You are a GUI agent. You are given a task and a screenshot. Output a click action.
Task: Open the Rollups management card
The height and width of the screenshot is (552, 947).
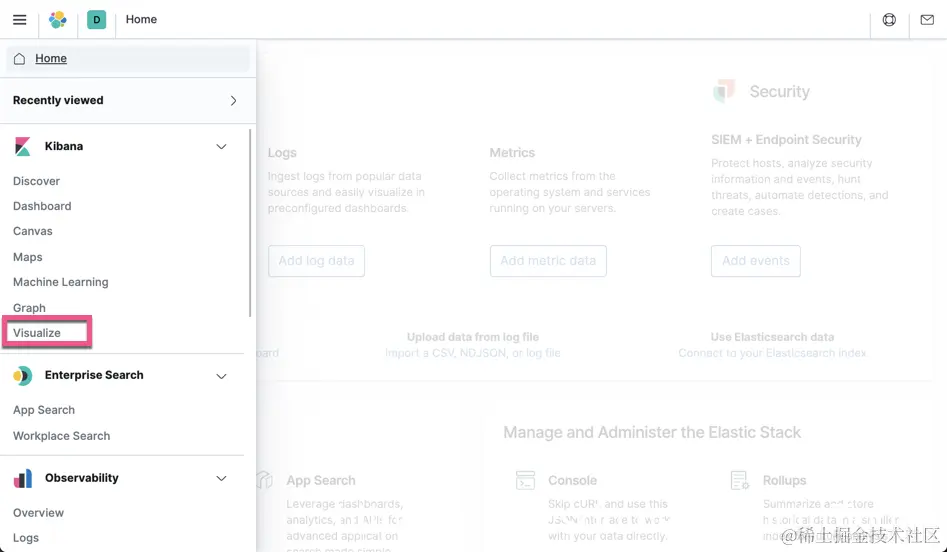(784, 481)
